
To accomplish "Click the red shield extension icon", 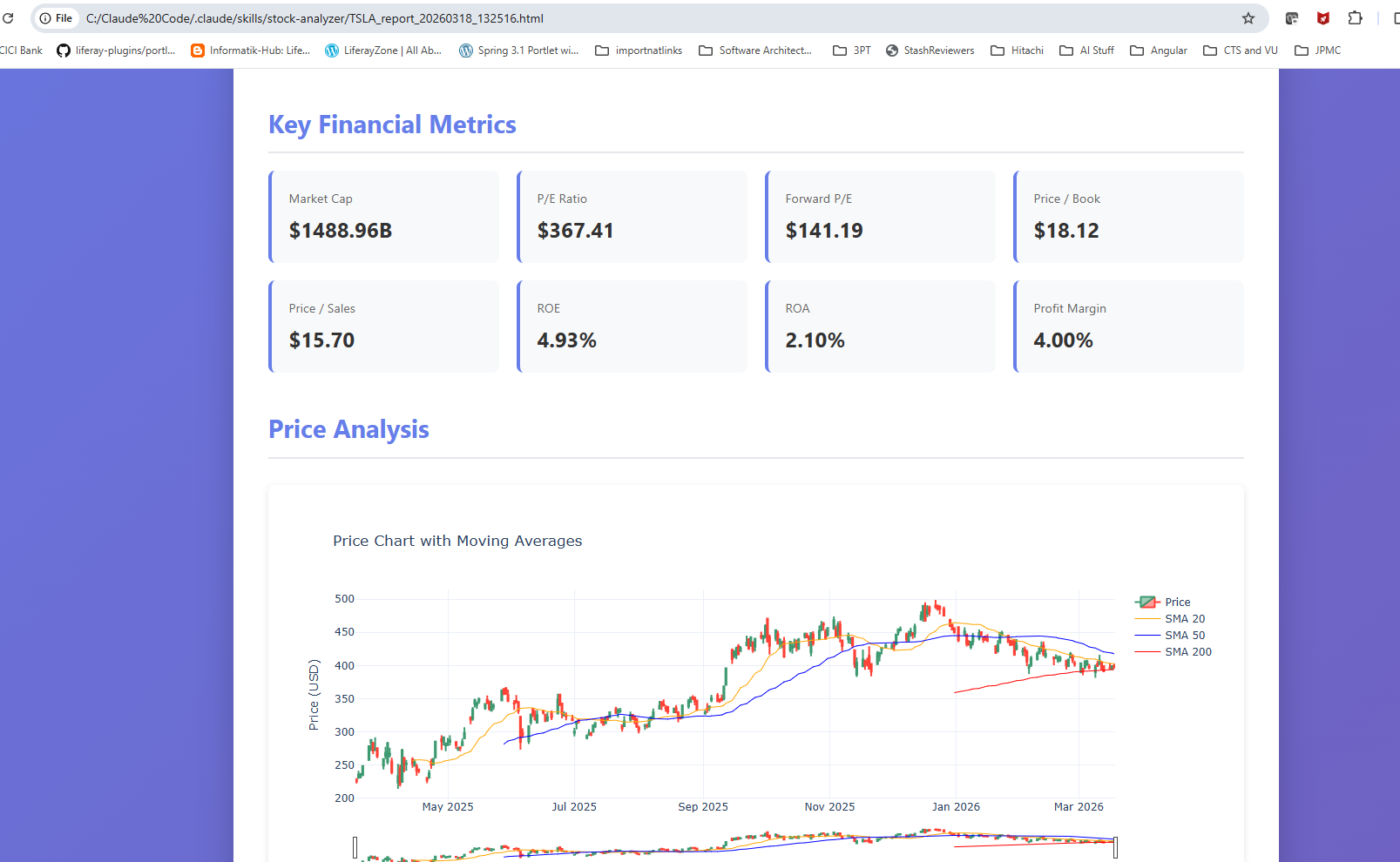I will pyautogui.click(x=1322, y=18).
